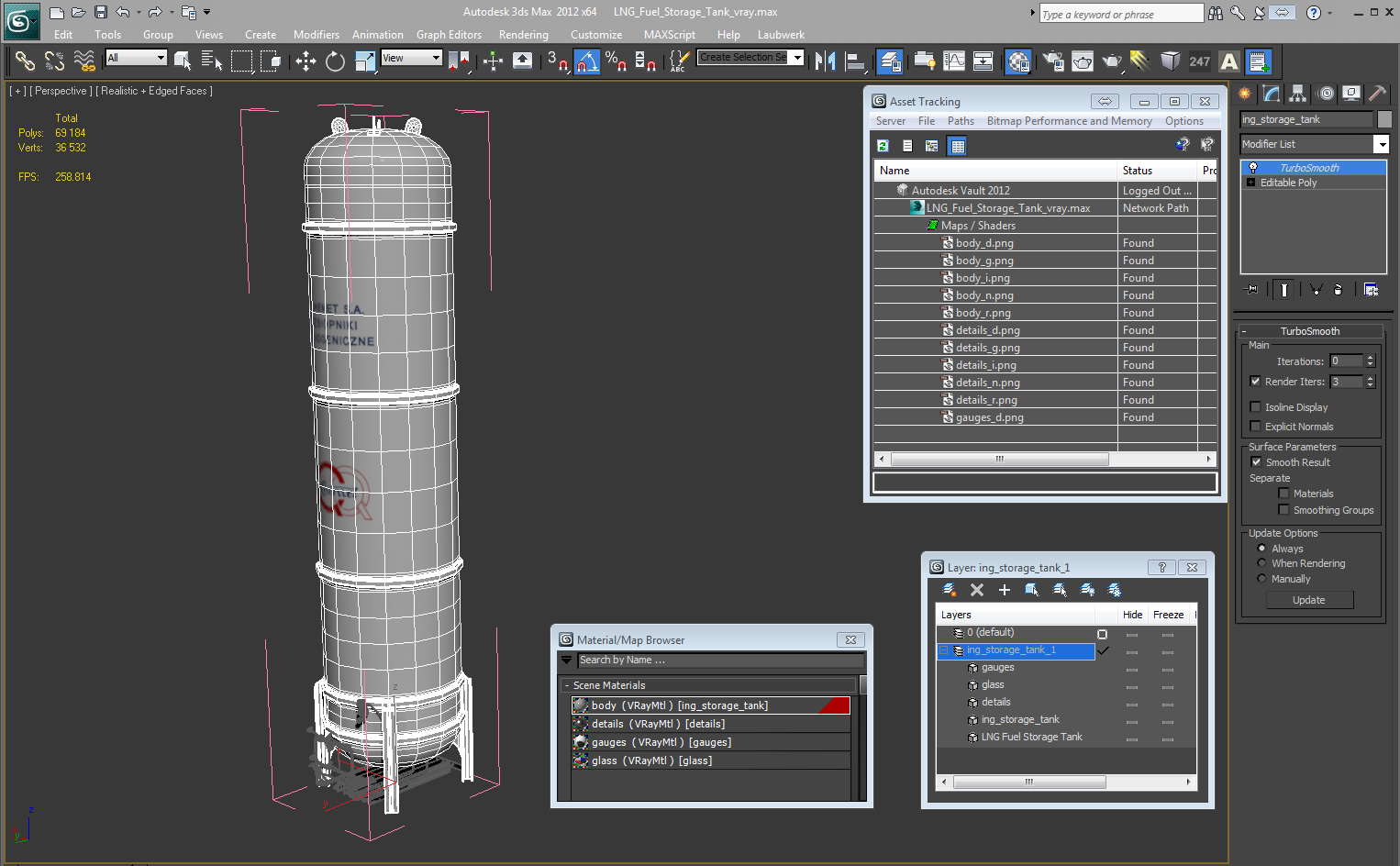Open Create Selection Set dropdown
The width and height of the screenshot is (1400, 866).
(797, 57)
